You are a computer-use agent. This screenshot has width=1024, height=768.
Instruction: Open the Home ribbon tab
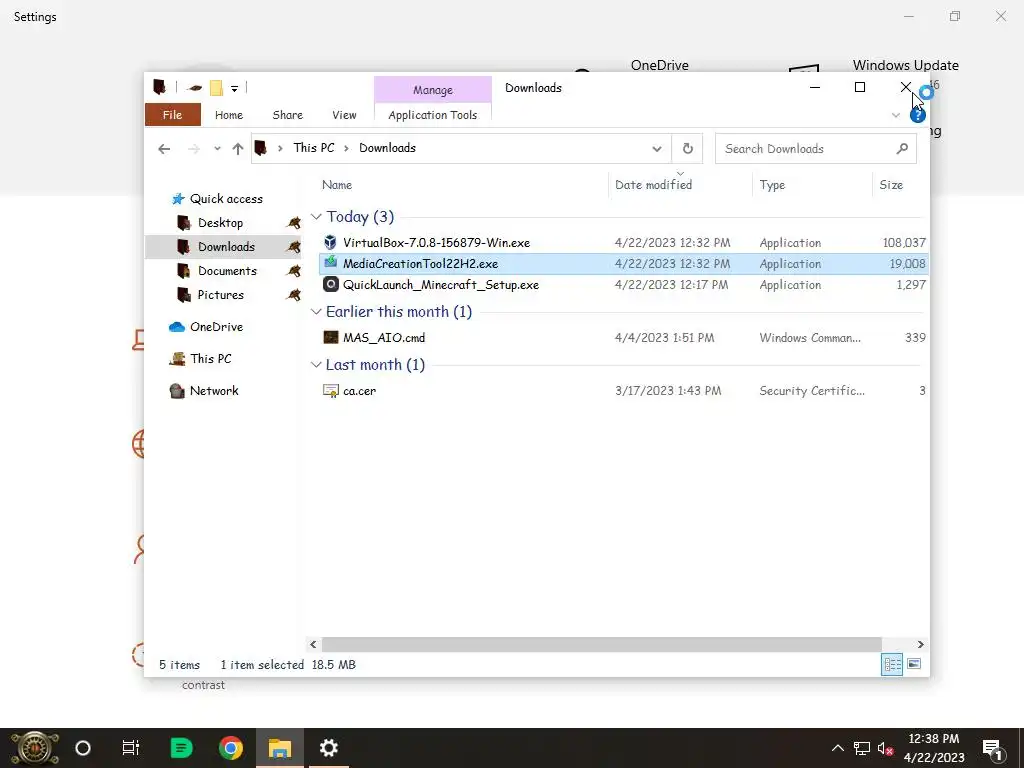[229, 115]
